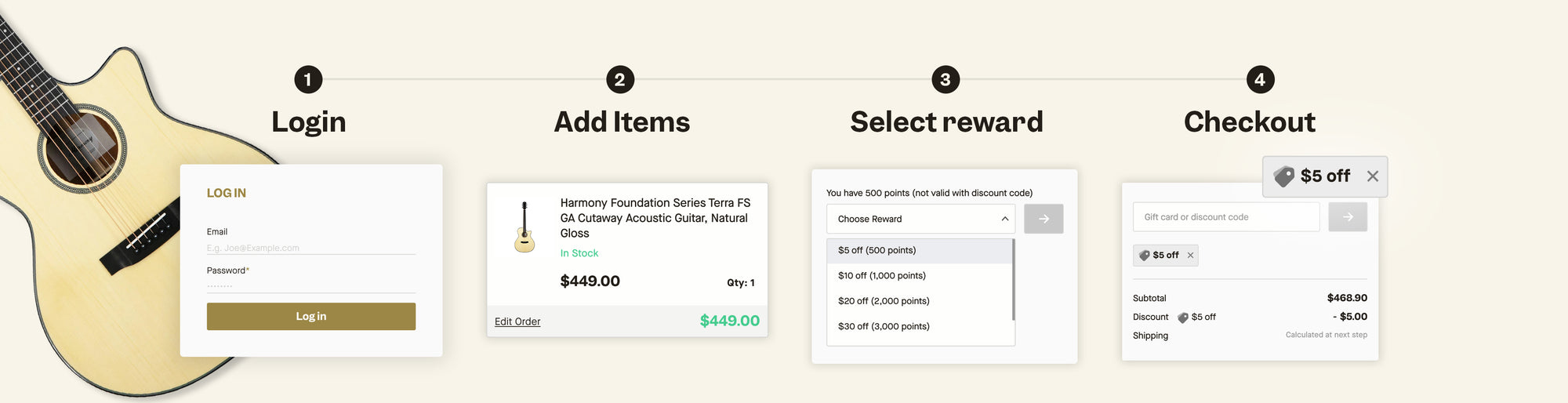
Task: Open the Choose Reward dropdown
Action: click(x=920, y=219)
